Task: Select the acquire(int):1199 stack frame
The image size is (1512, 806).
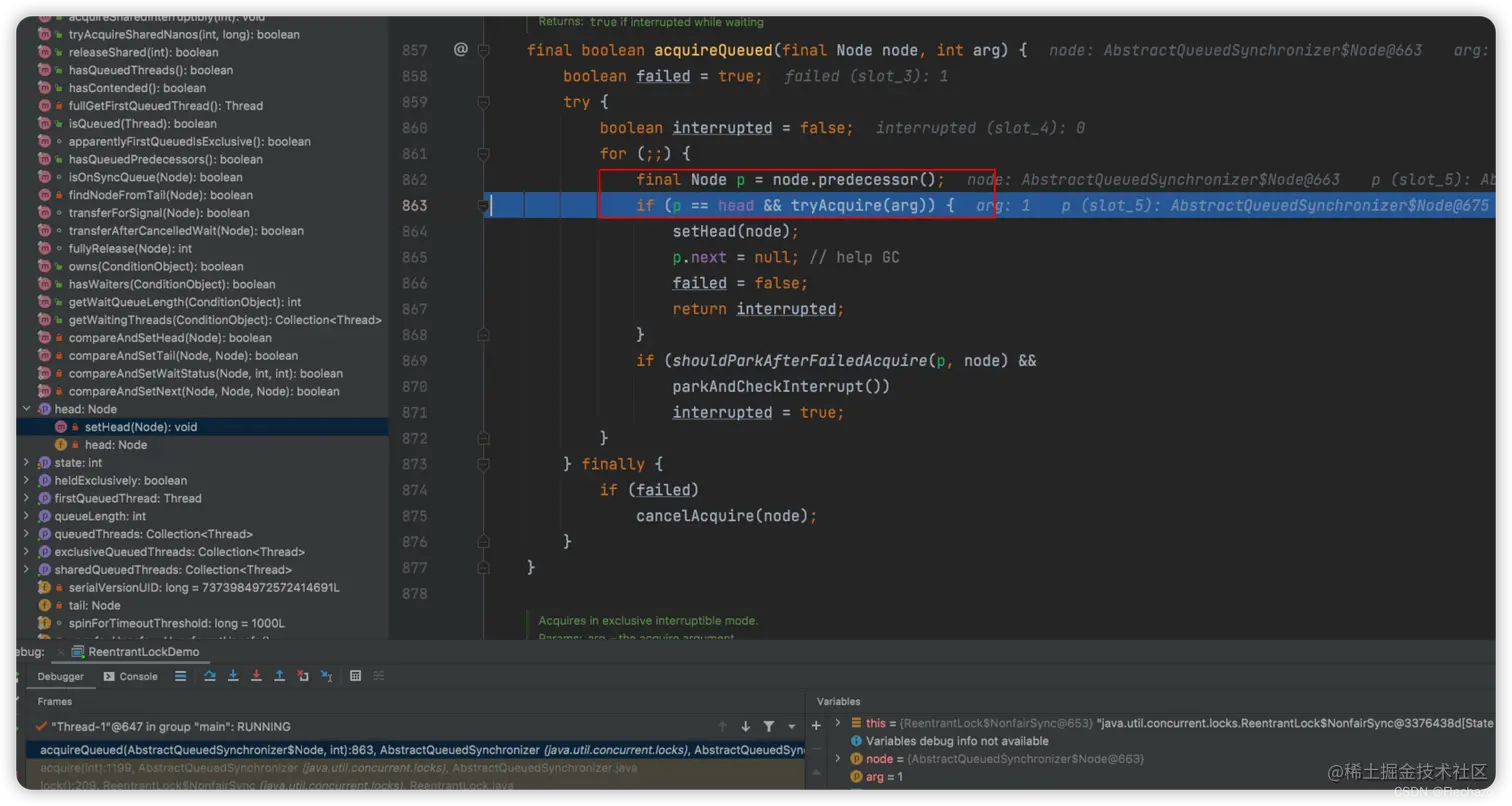Action: [415, 768]
